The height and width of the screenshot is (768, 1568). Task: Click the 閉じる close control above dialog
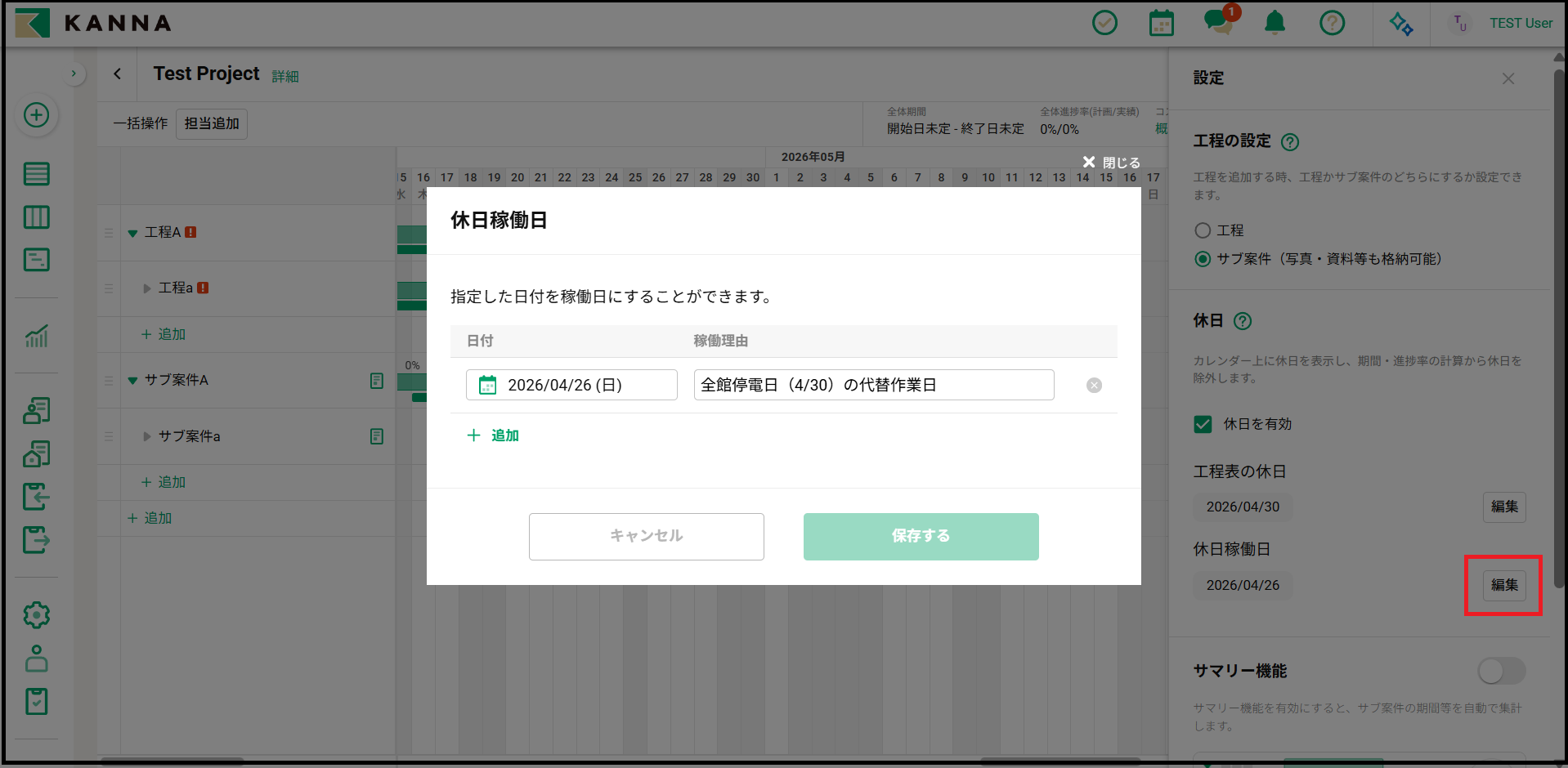tap(1111, 163)
